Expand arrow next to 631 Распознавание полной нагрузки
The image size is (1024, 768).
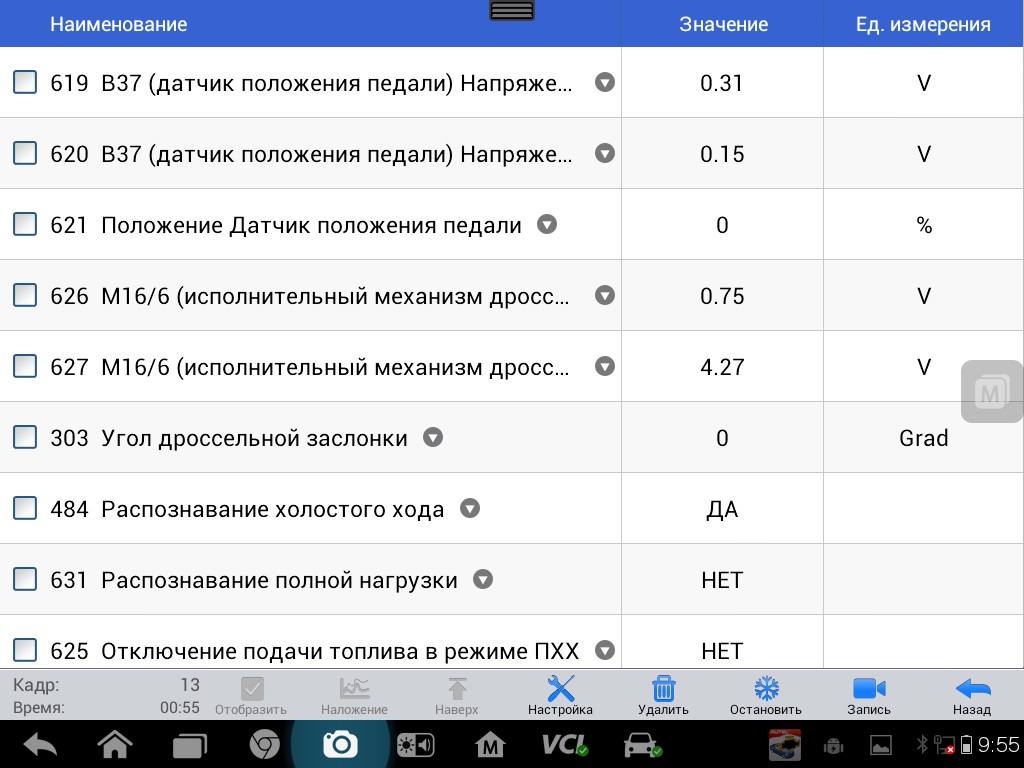[483, 580]
